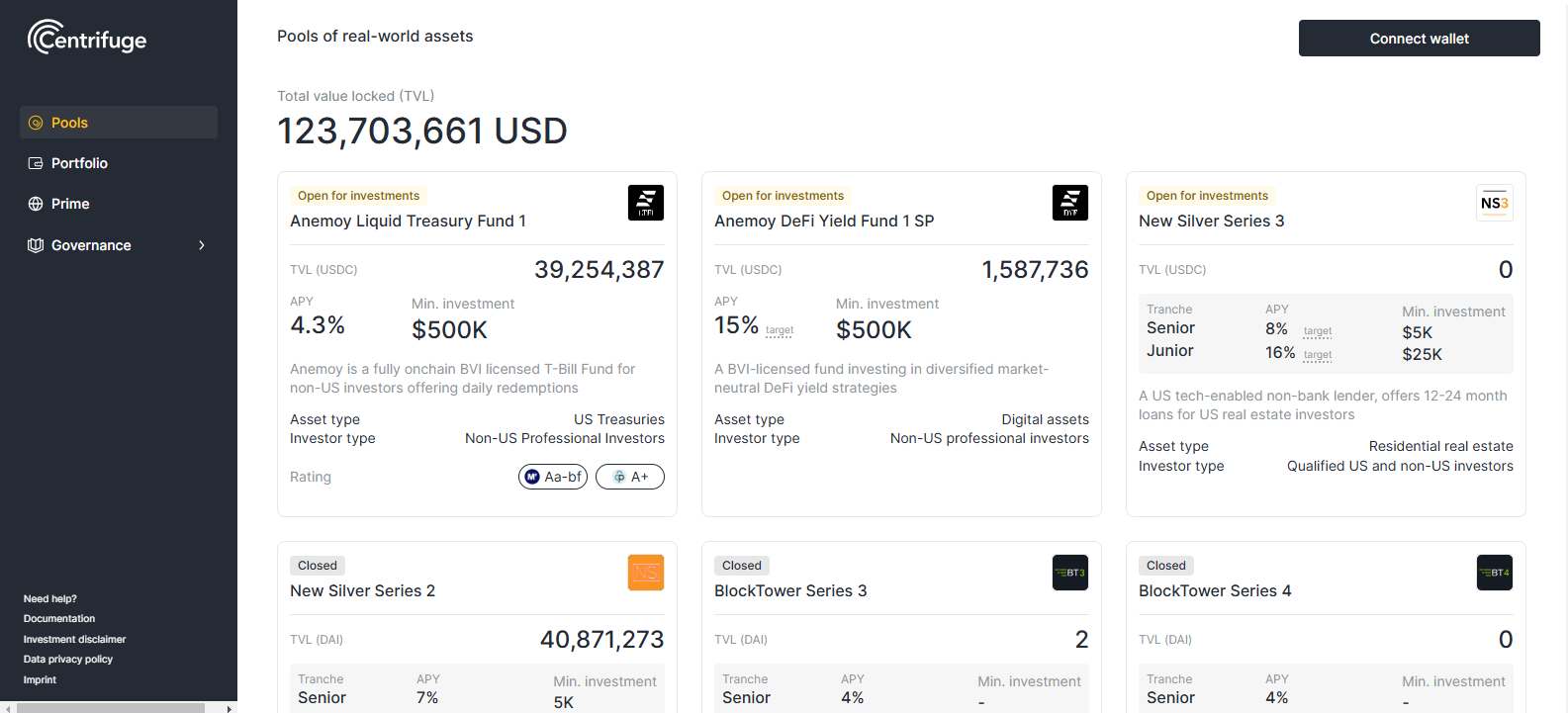
Task: Click target tooltip next to 15% APY
Action: [x=780, y=330]
